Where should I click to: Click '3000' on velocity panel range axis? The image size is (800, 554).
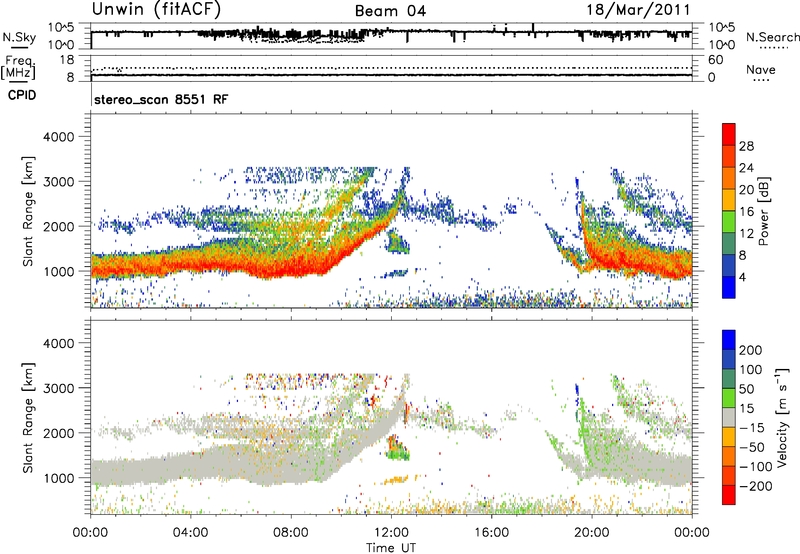[x=59, y=388]
